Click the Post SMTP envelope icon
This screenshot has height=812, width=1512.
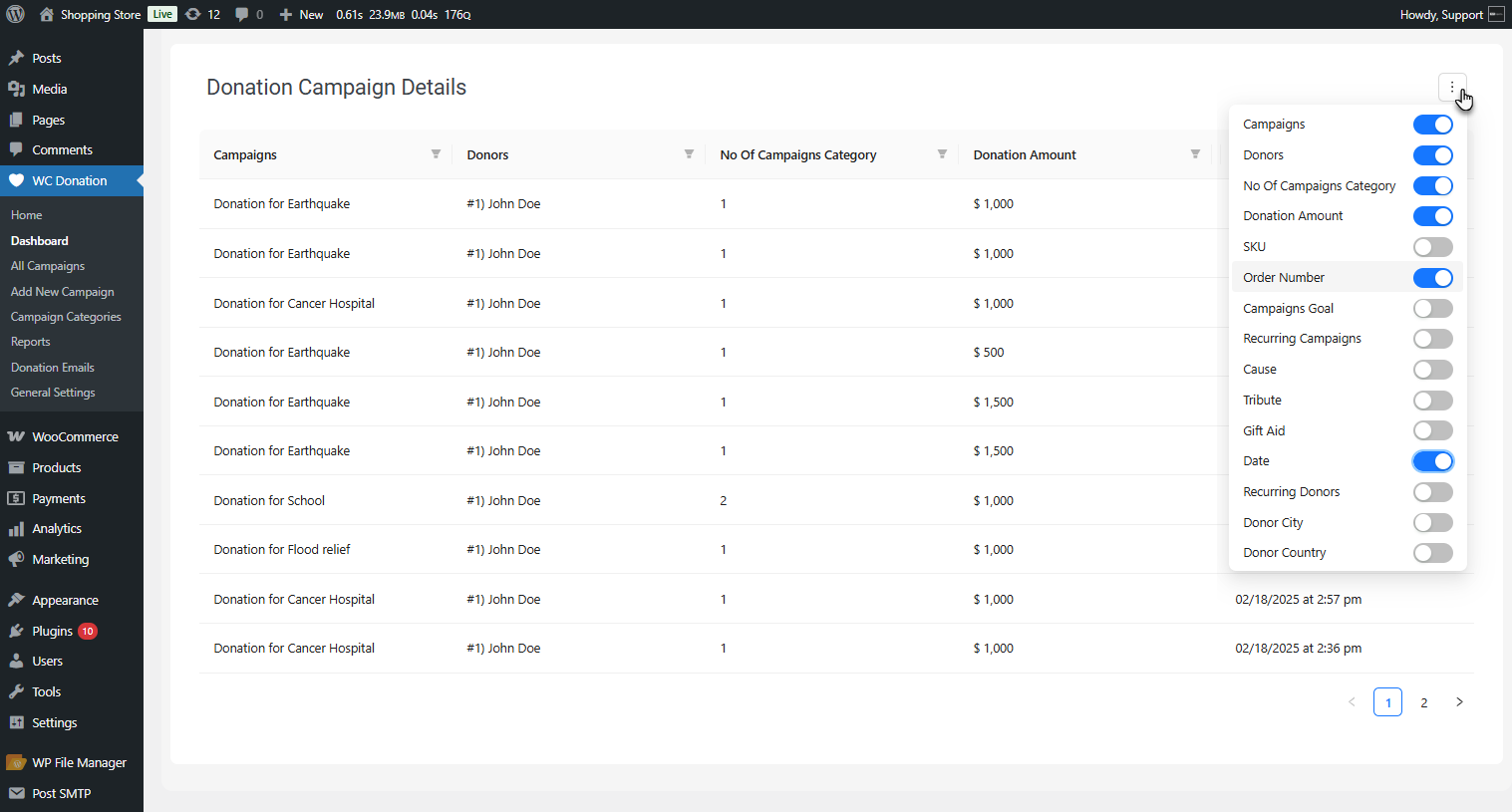pyautogui.click(x=17, y=793)
